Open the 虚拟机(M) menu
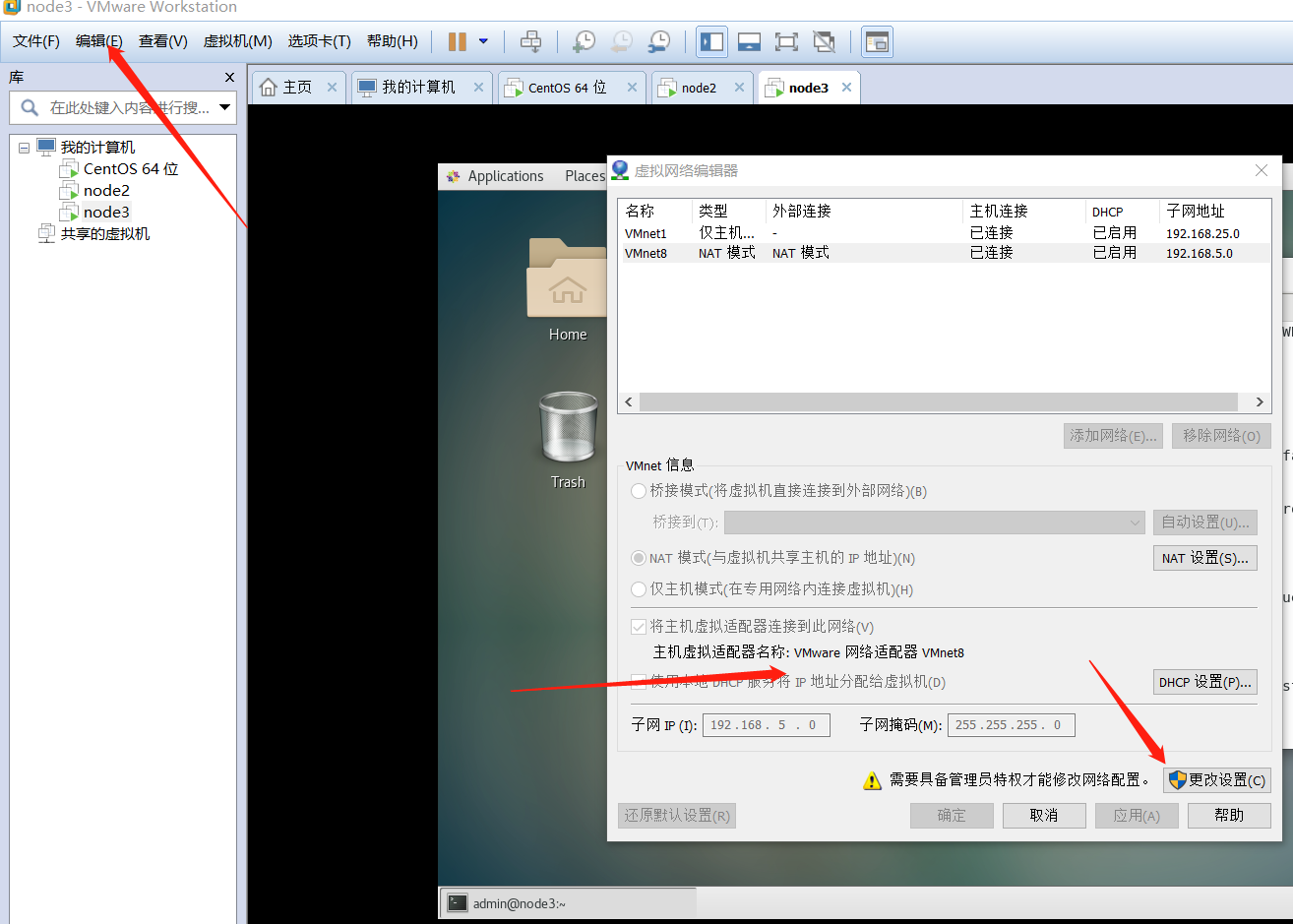1293x924 pixels. (x=237, y=40)
